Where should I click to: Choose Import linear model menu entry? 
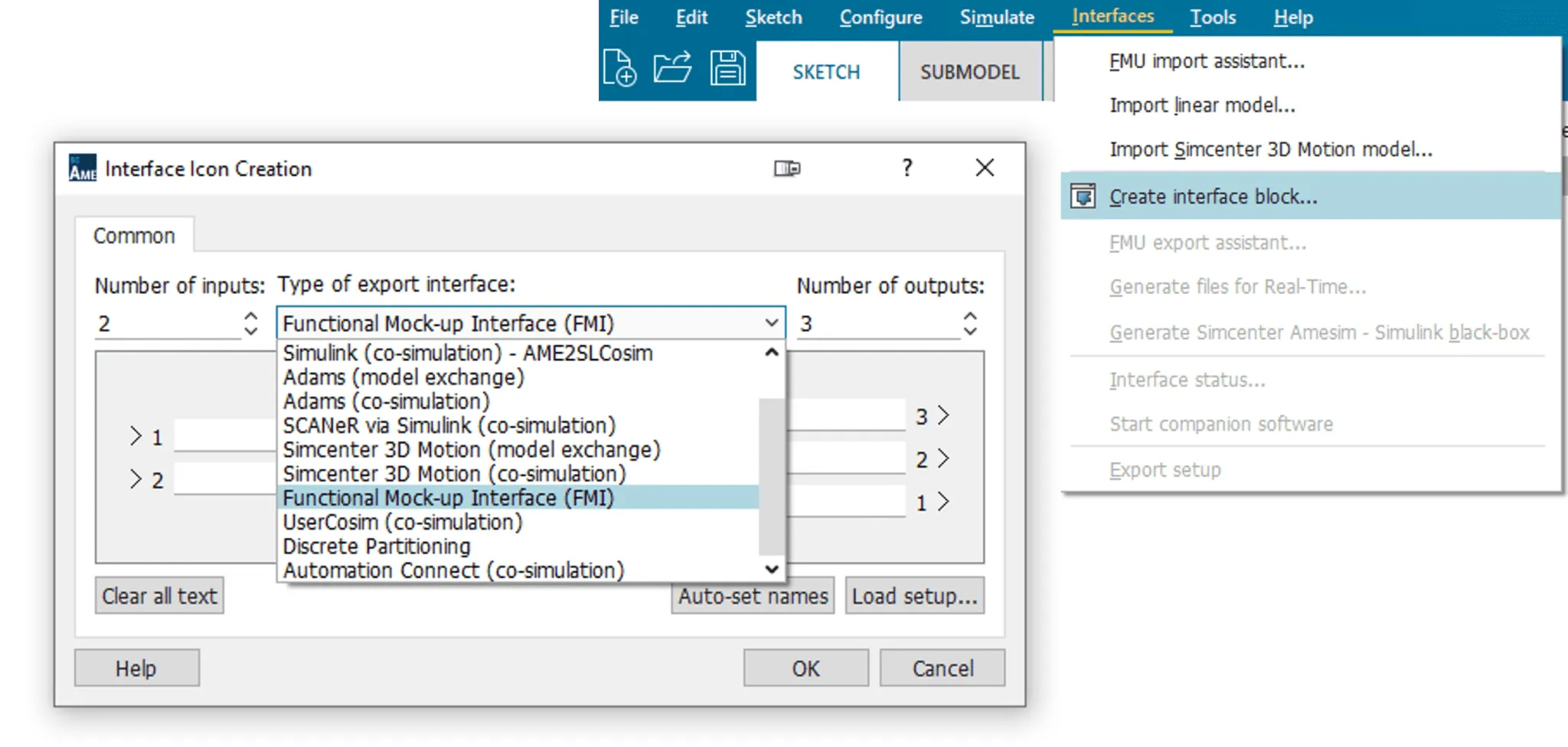click(x=1202, y=106)
